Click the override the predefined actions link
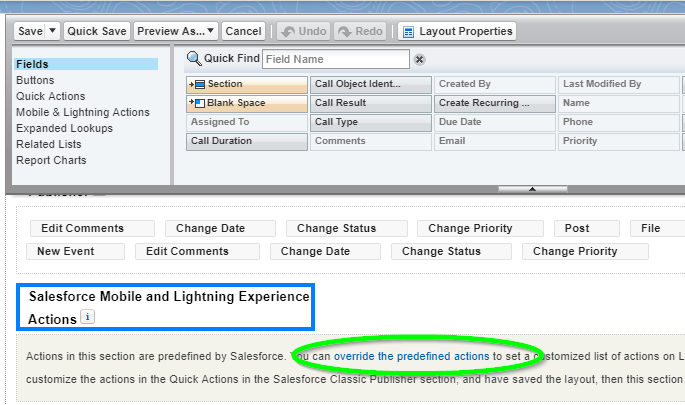Screen dimensions: 685x405 412,357
